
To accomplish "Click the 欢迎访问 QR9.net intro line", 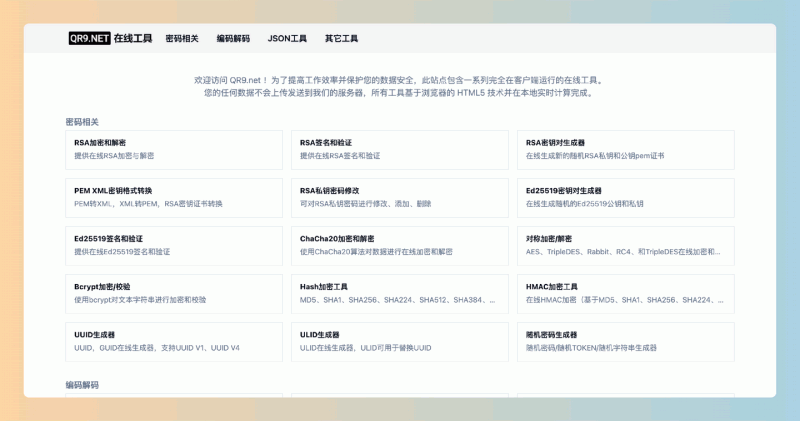I will click(x=399, y=80).
